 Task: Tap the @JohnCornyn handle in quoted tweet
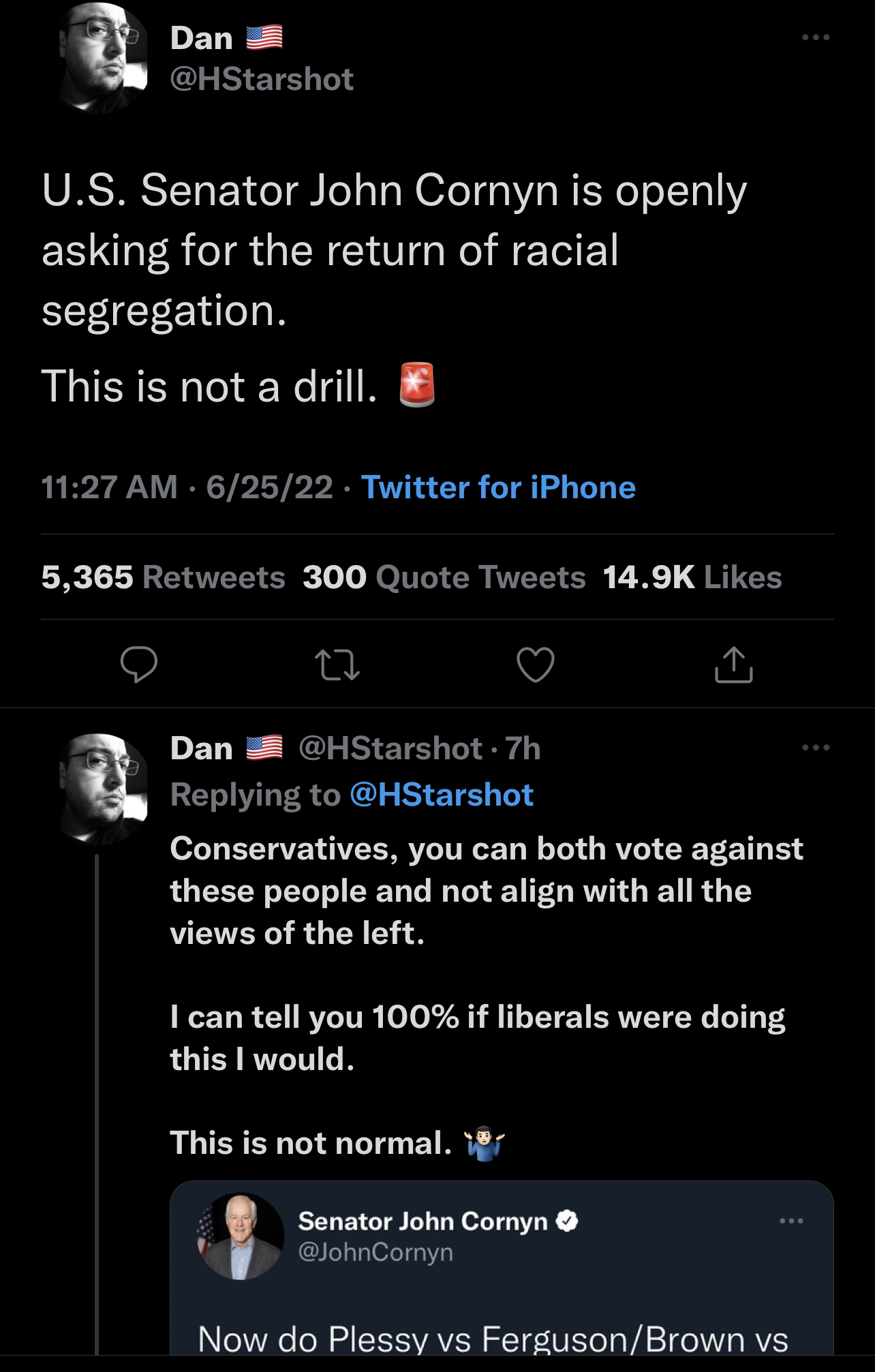click(x=375, y=1251)
